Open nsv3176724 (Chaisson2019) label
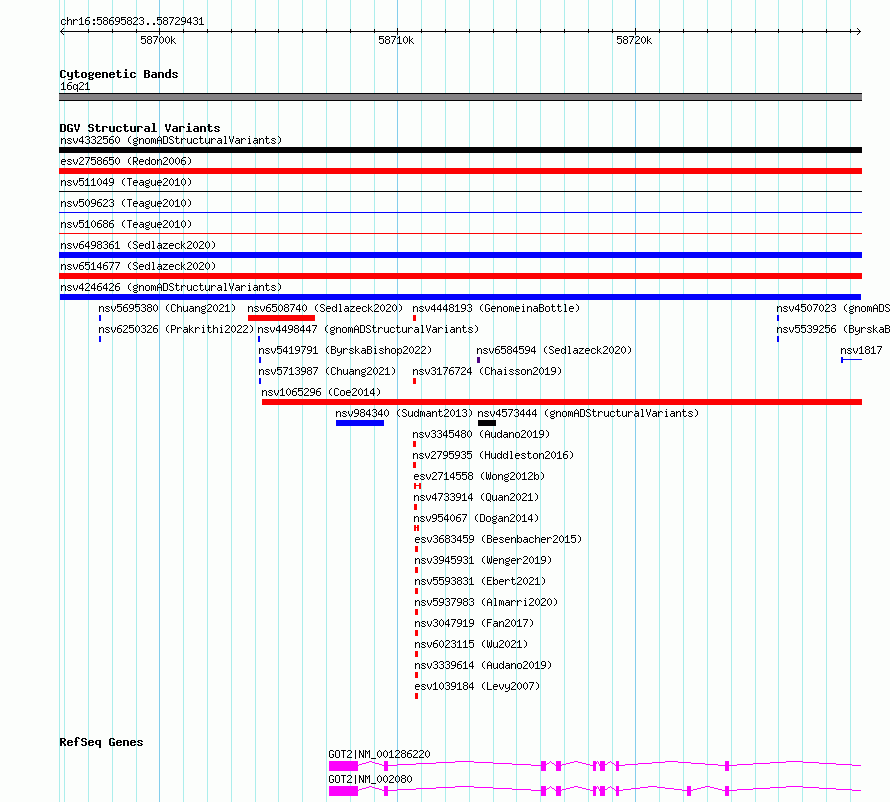 487,371
